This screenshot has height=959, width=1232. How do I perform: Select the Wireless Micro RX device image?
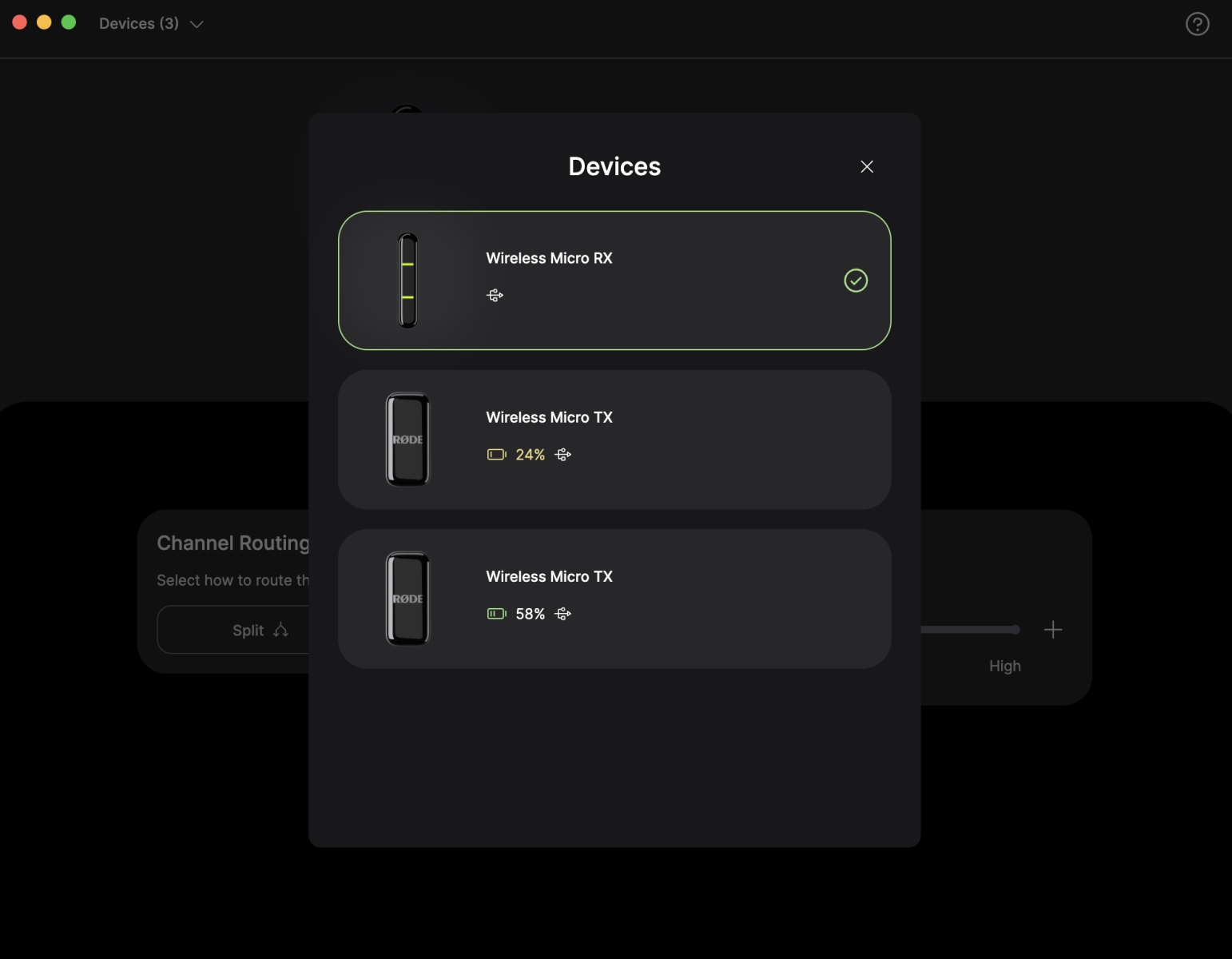tap(408, 281)
